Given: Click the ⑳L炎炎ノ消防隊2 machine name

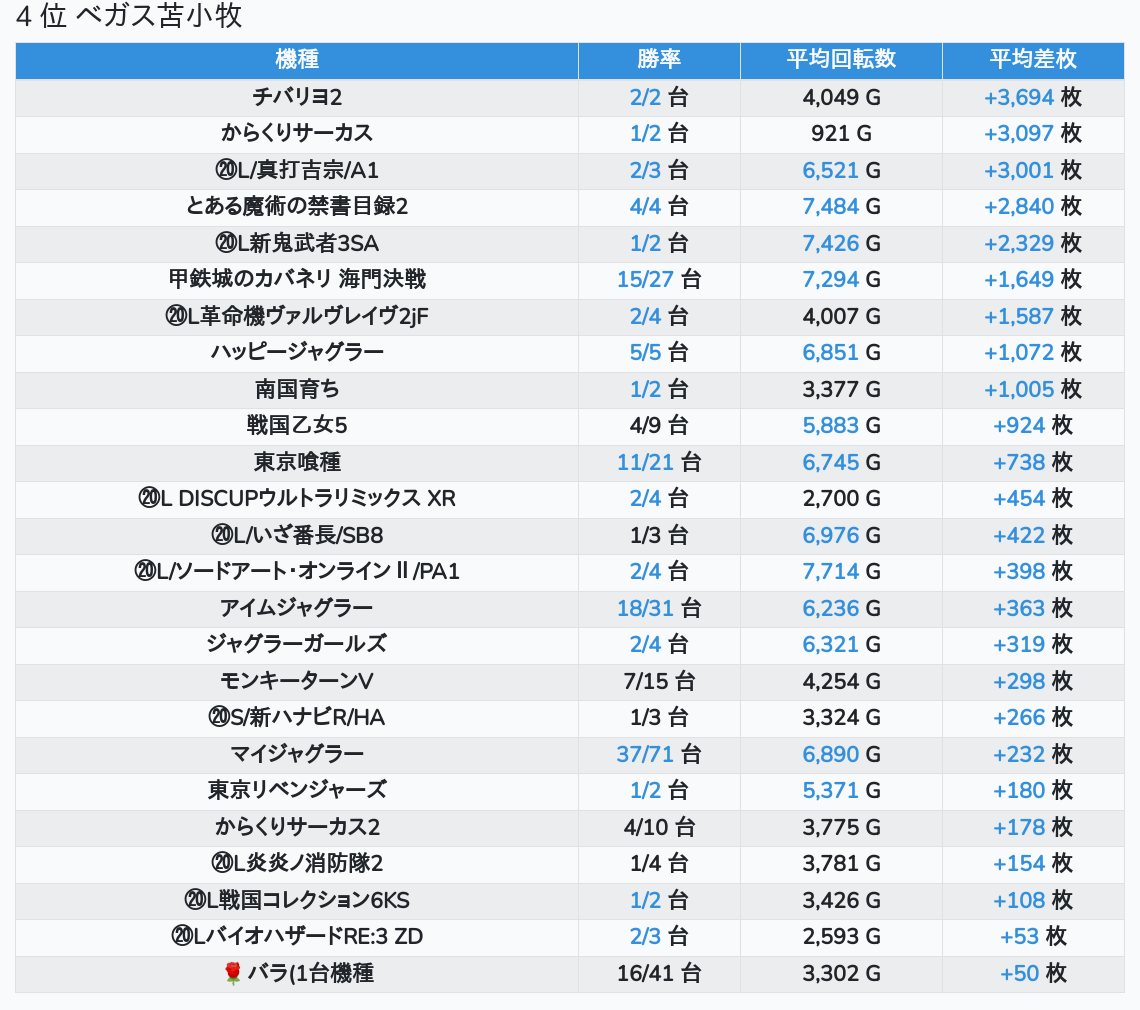Looking at the screenshot, I should pos(297,864).
